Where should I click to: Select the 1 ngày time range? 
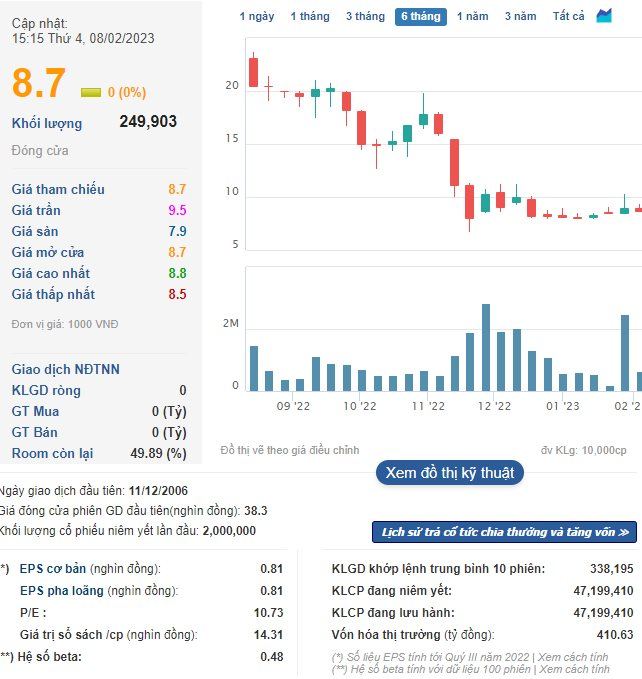257,17
